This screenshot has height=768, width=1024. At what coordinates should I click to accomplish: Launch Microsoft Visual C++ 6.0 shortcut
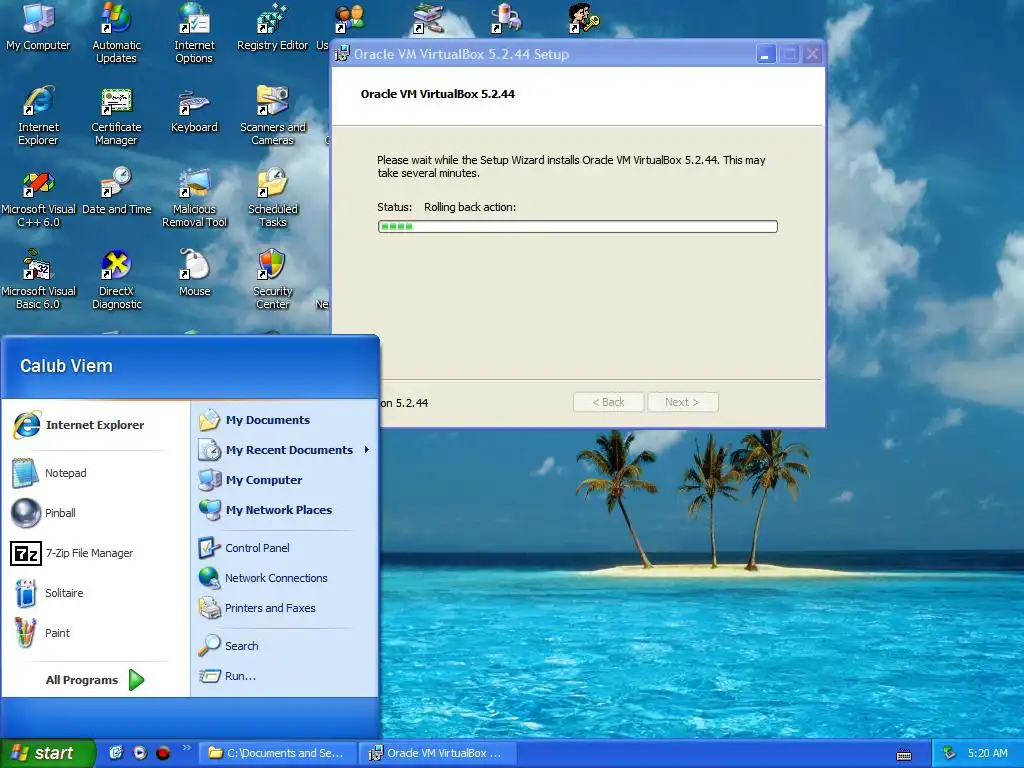[x=38, y=198]
